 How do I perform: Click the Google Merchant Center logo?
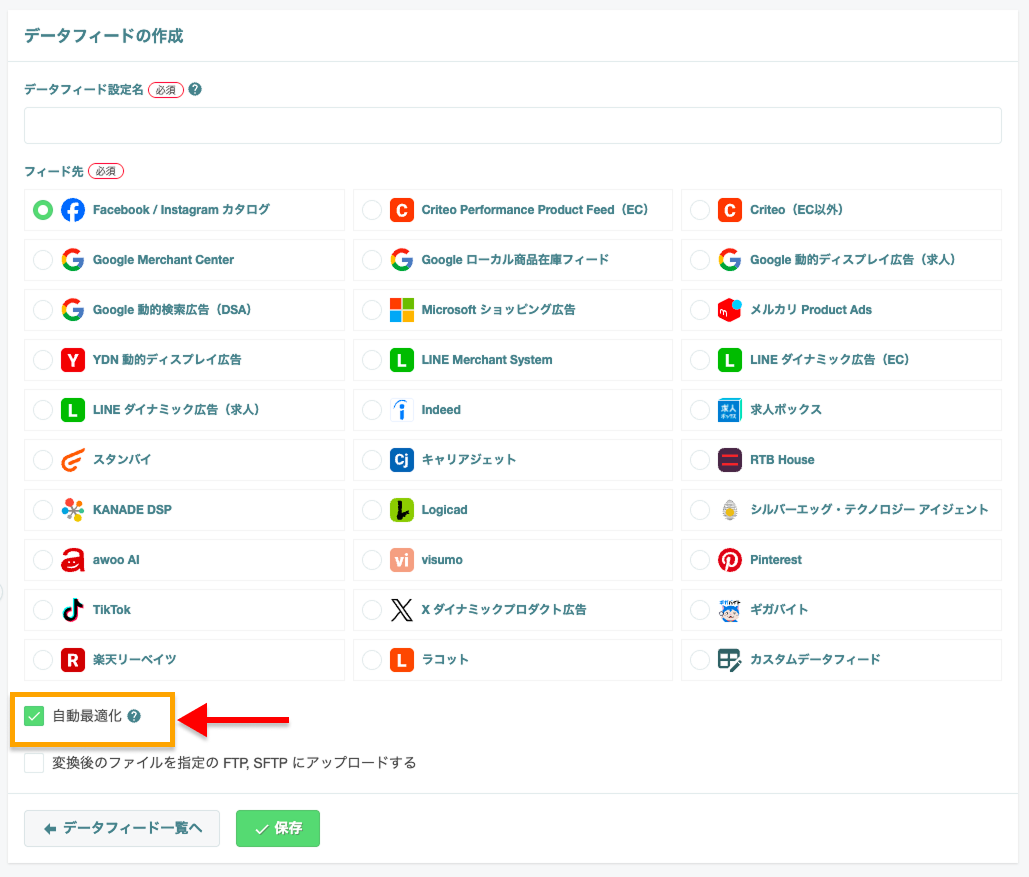[73, 260]
